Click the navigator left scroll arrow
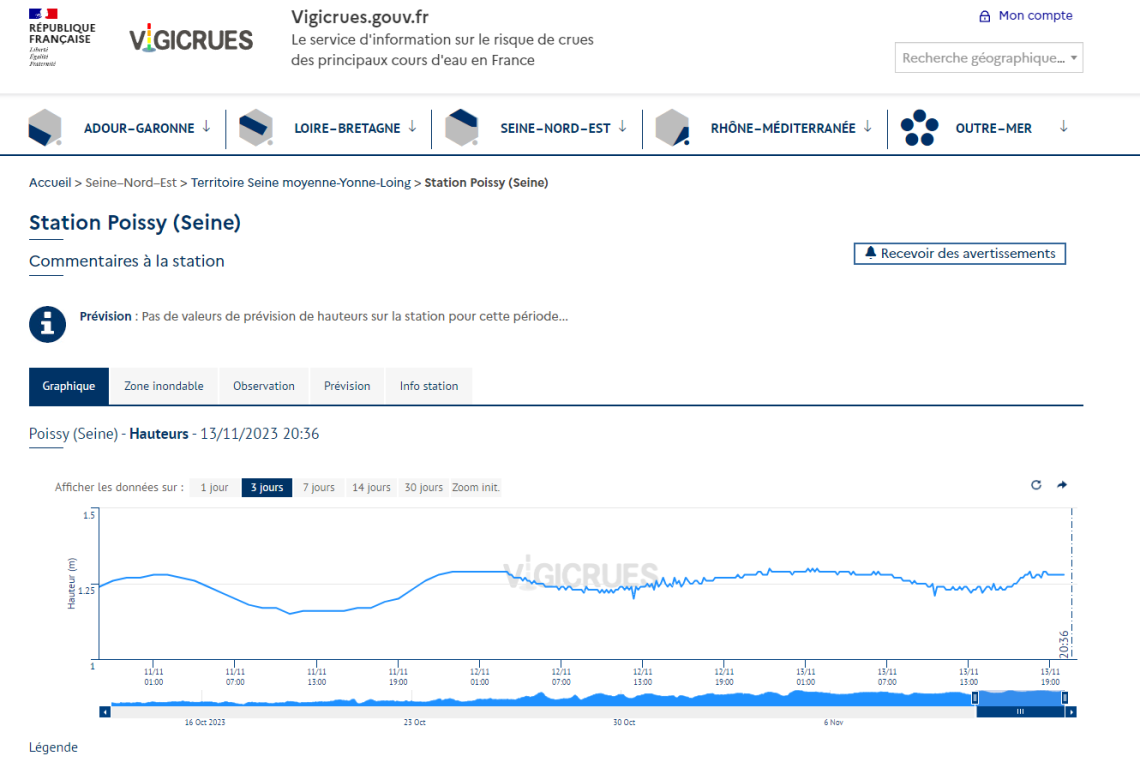1140x762 pixels. pos(105,712)
